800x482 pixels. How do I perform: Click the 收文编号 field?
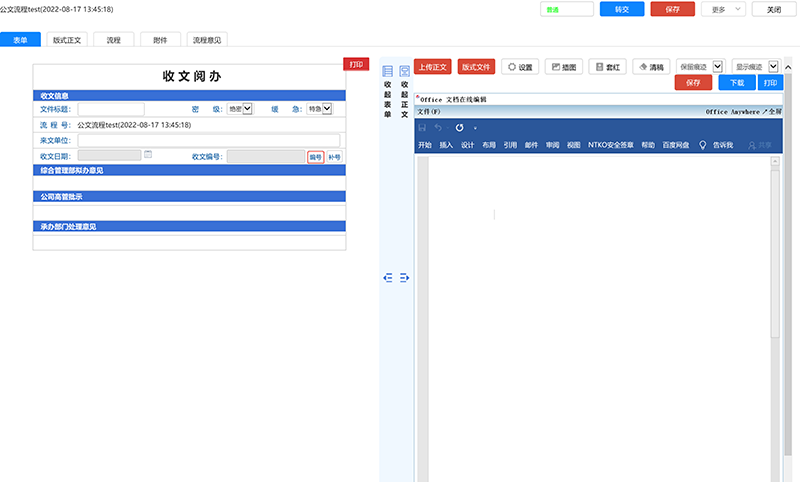(266, 157)
